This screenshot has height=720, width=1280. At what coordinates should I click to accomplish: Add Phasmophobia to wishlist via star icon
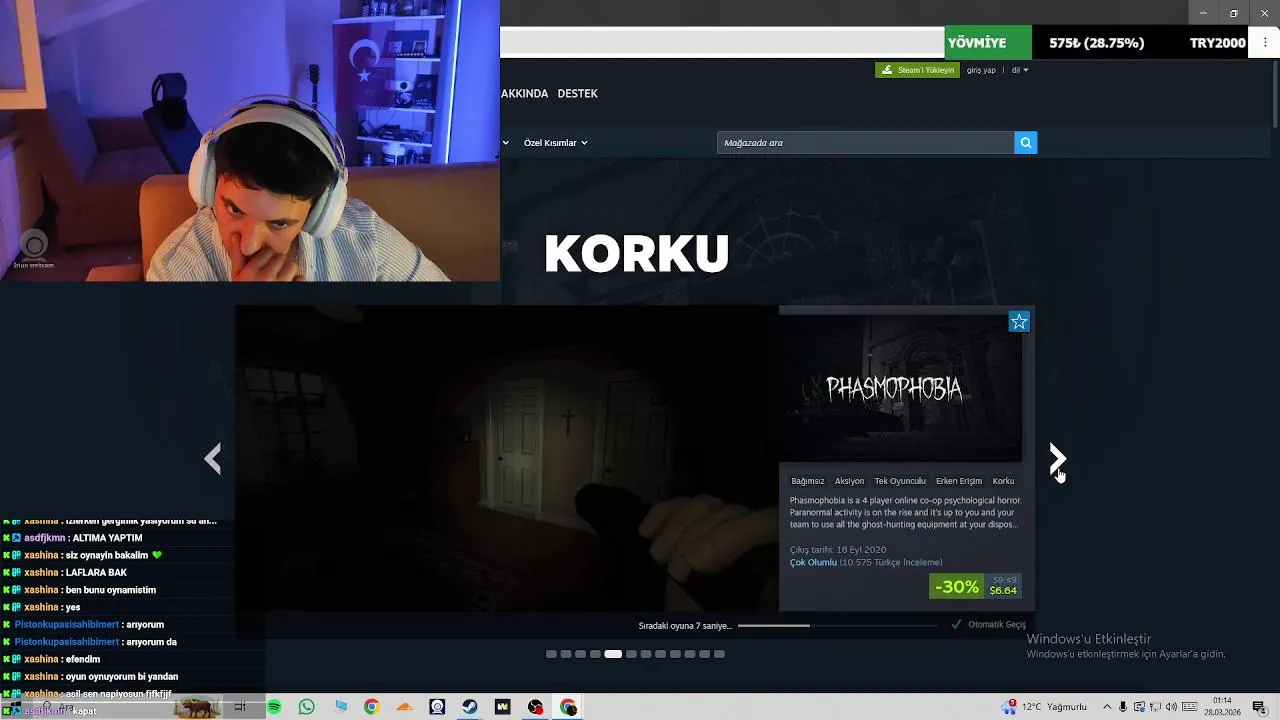[1019, 322]
